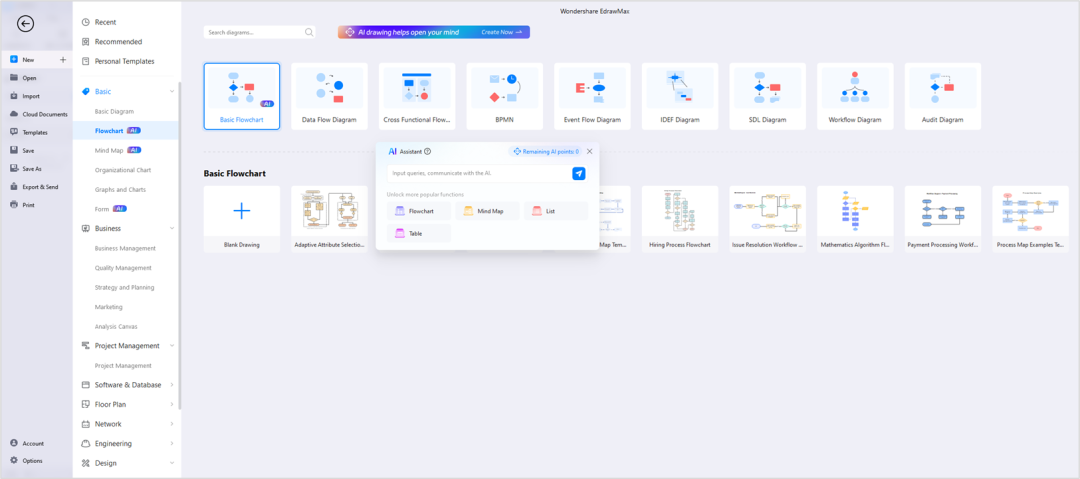Open the Export & Send menu item
The image size is (1080, 479).
tap(40, 187)
